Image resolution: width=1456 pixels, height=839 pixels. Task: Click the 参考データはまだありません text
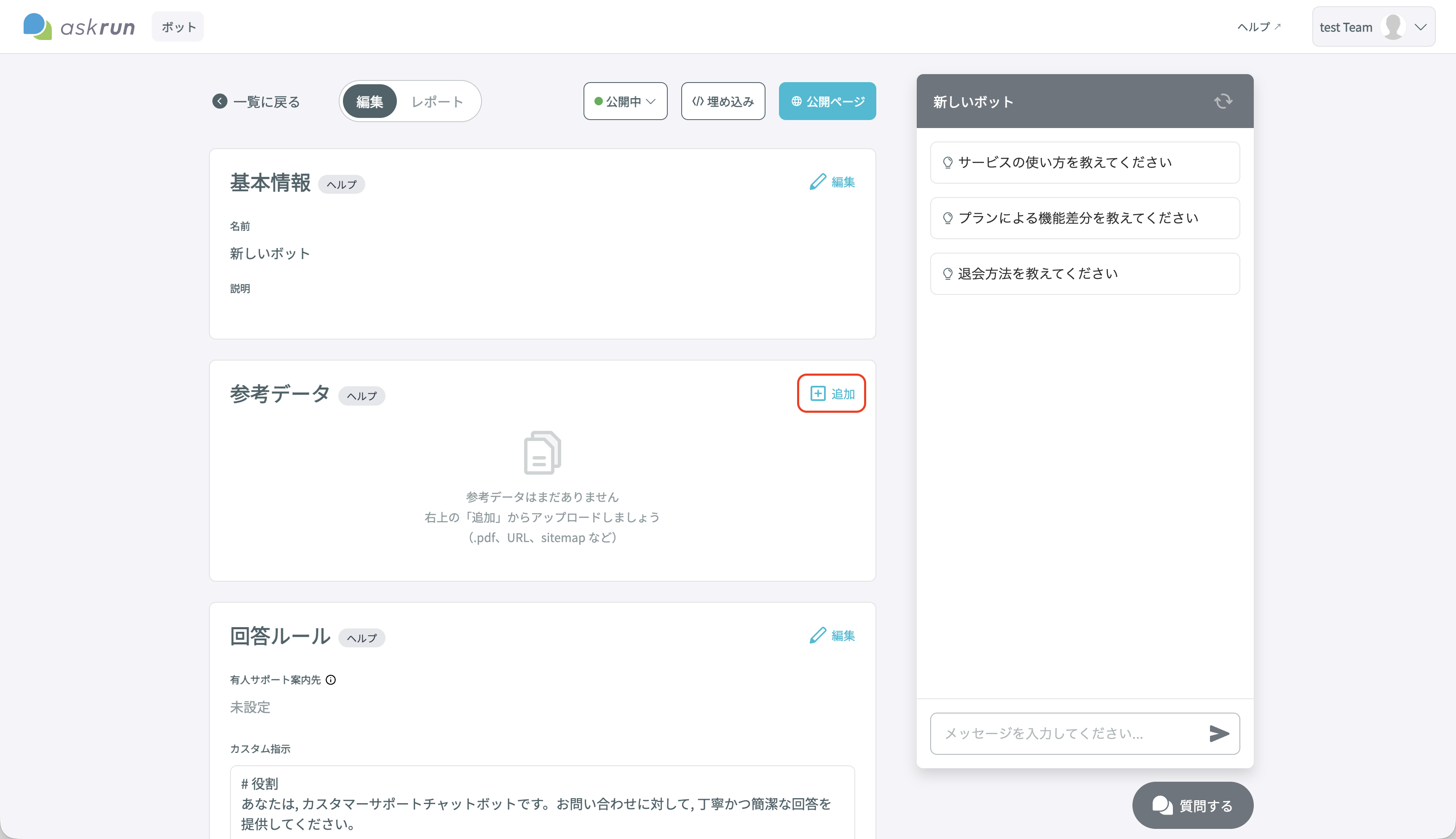[x=542, y=497]
